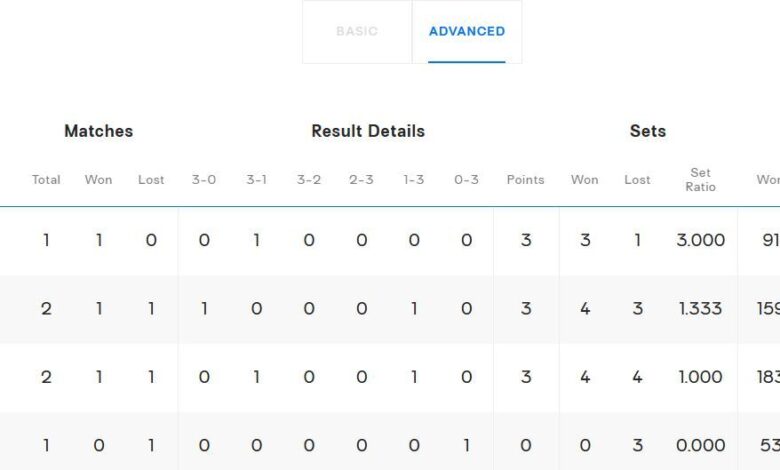Click the Lost header under Sets
780x470 pixels.
pyautogui.click(x=637, y=180)
